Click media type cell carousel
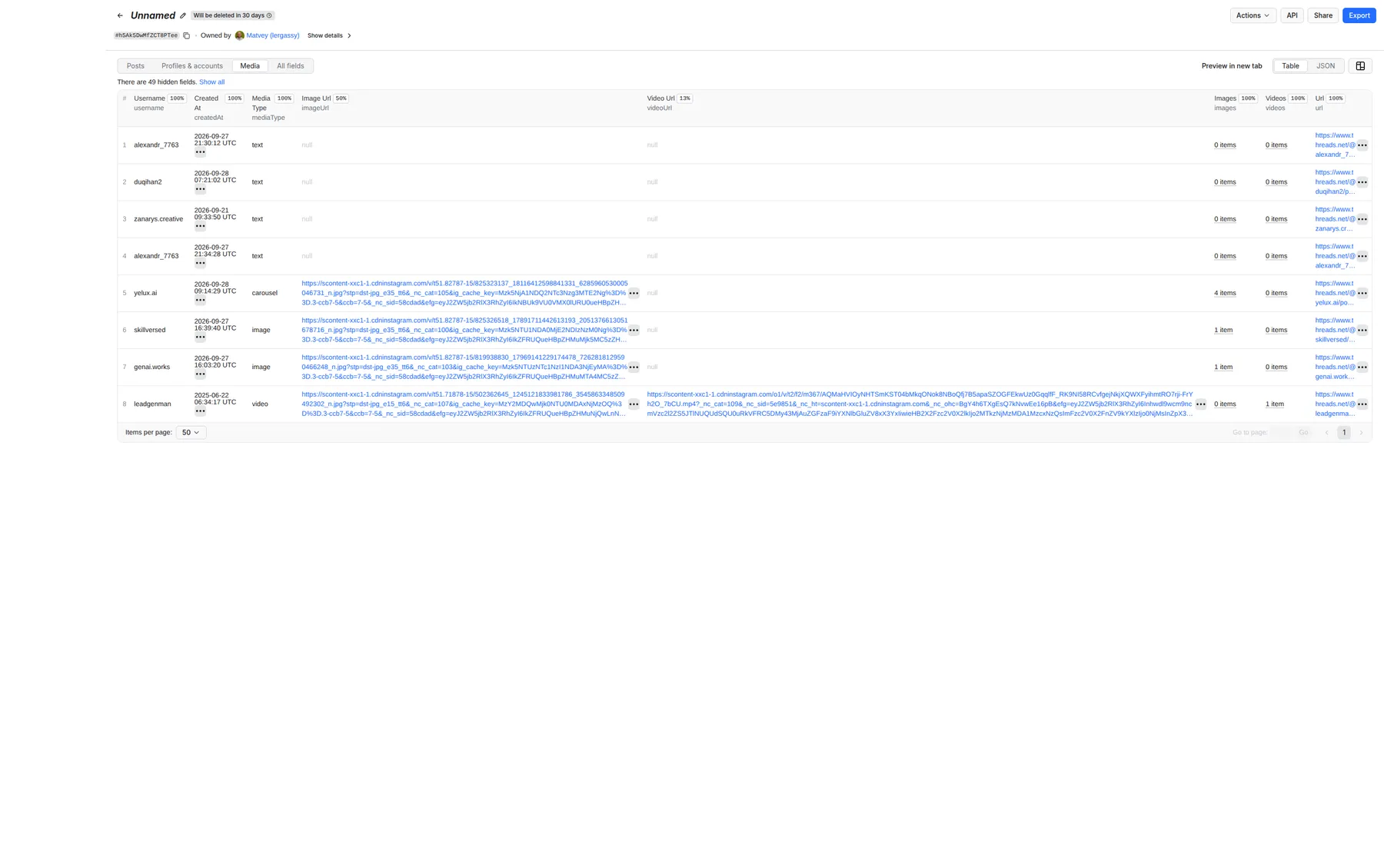Image resolution: width=1384 pixels, height=868 pixels. (264, 293)
